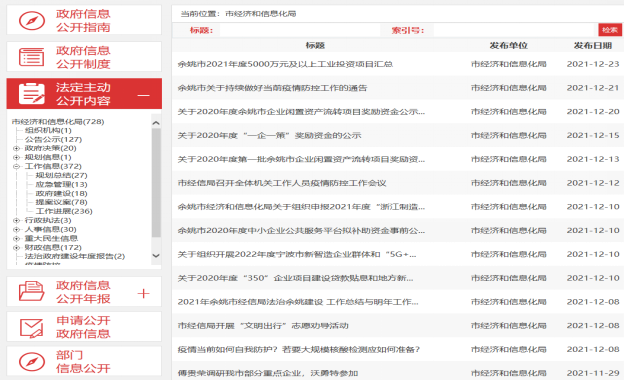625x380 pixels.
Task: Click date cell 2021-11-29
Action: pos(593,374)
